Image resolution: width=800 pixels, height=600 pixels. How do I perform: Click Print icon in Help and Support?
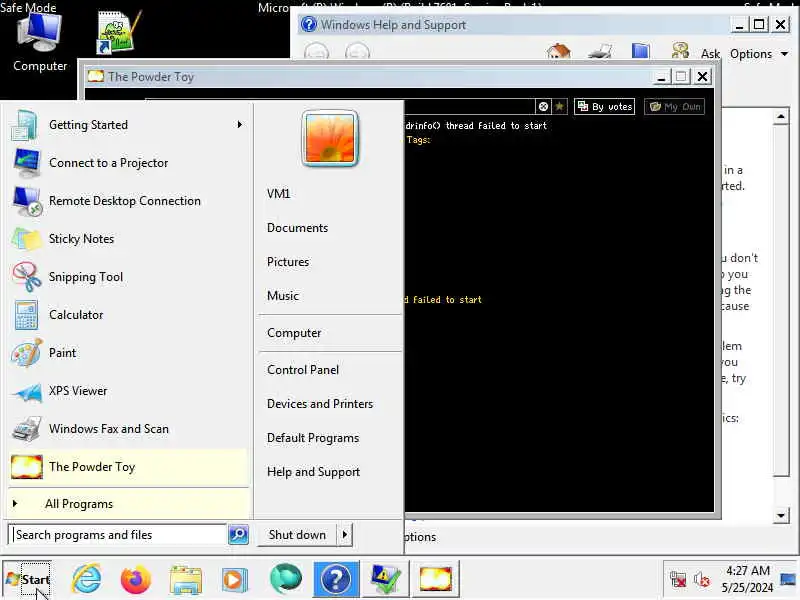pos(600,52)
